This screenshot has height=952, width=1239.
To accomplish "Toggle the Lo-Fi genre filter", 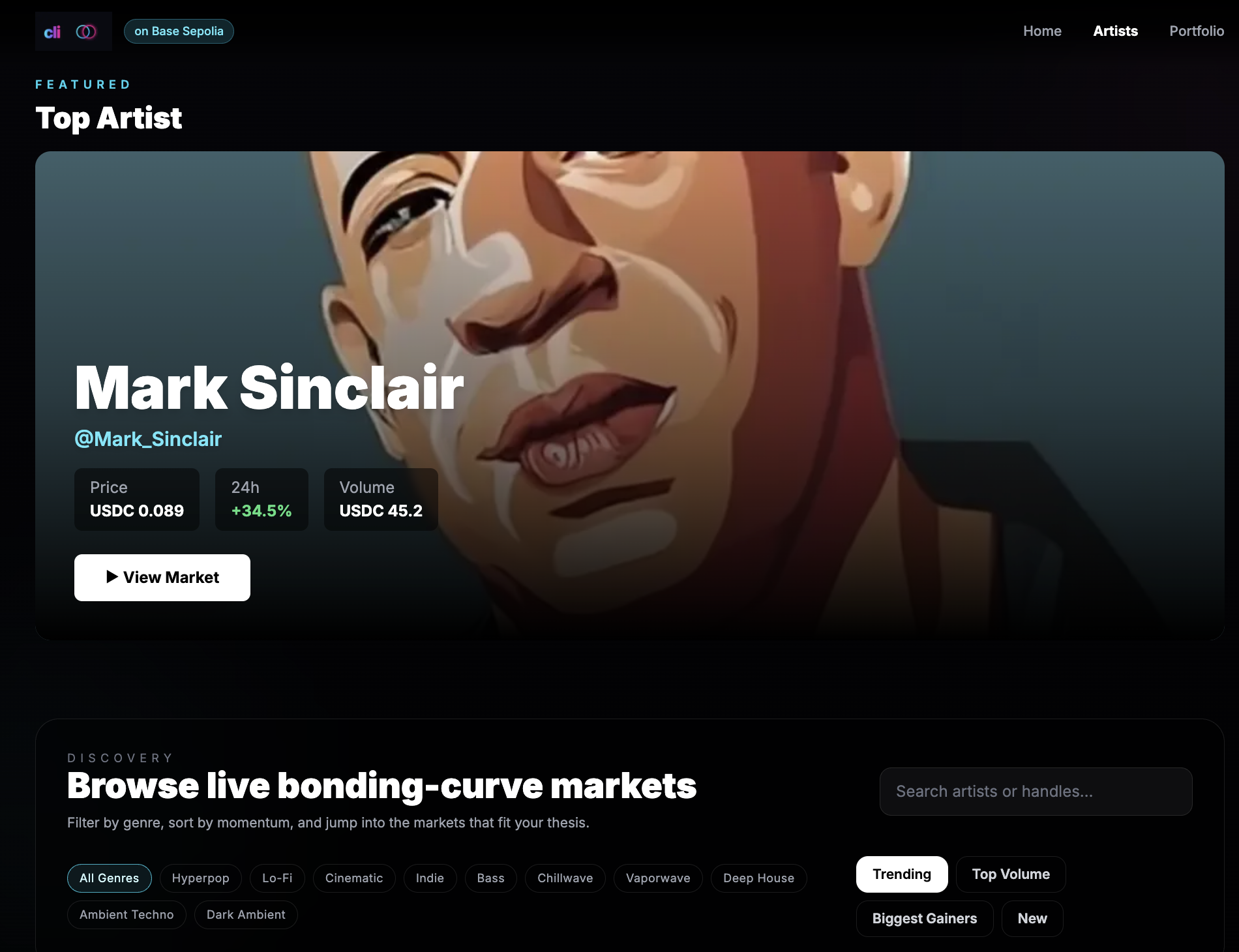I will [x=277, y=878].
